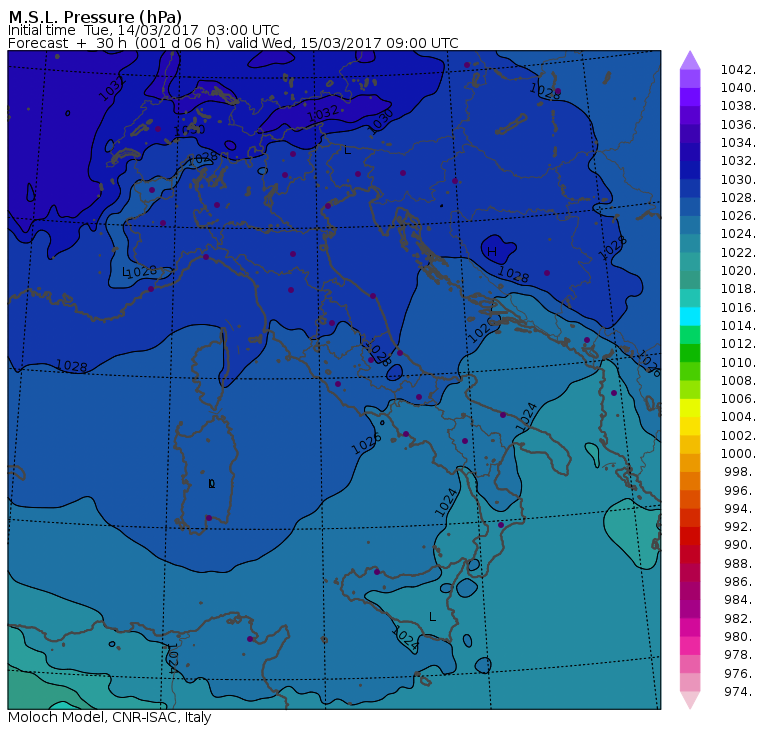Click the '1014.' legend label

738,326
